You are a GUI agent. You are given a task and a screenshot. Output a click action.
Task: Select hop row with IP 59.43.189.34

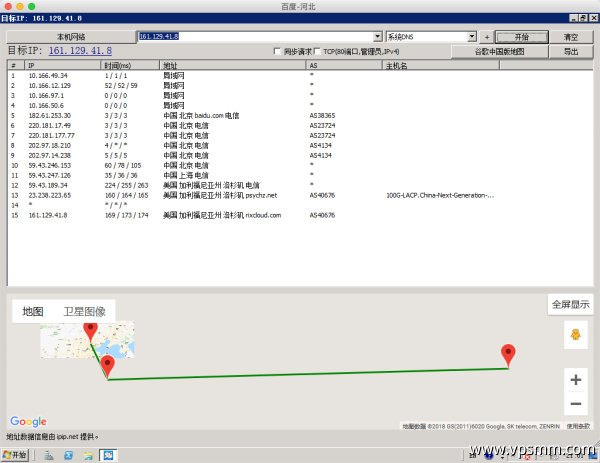point(300,185)
